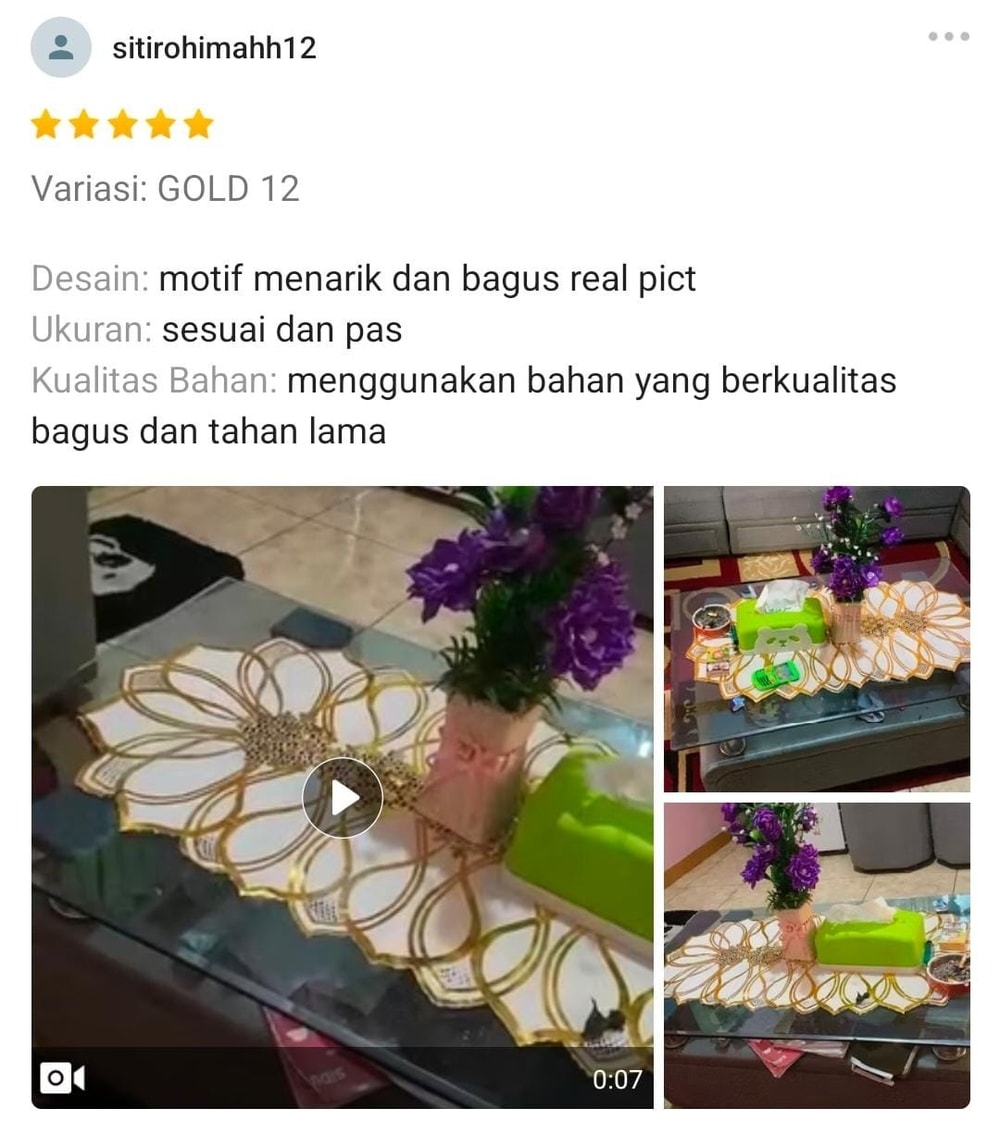The image size is (1000, 1121).
Task: Select the fifth rating star
Action: coord(199,124)
